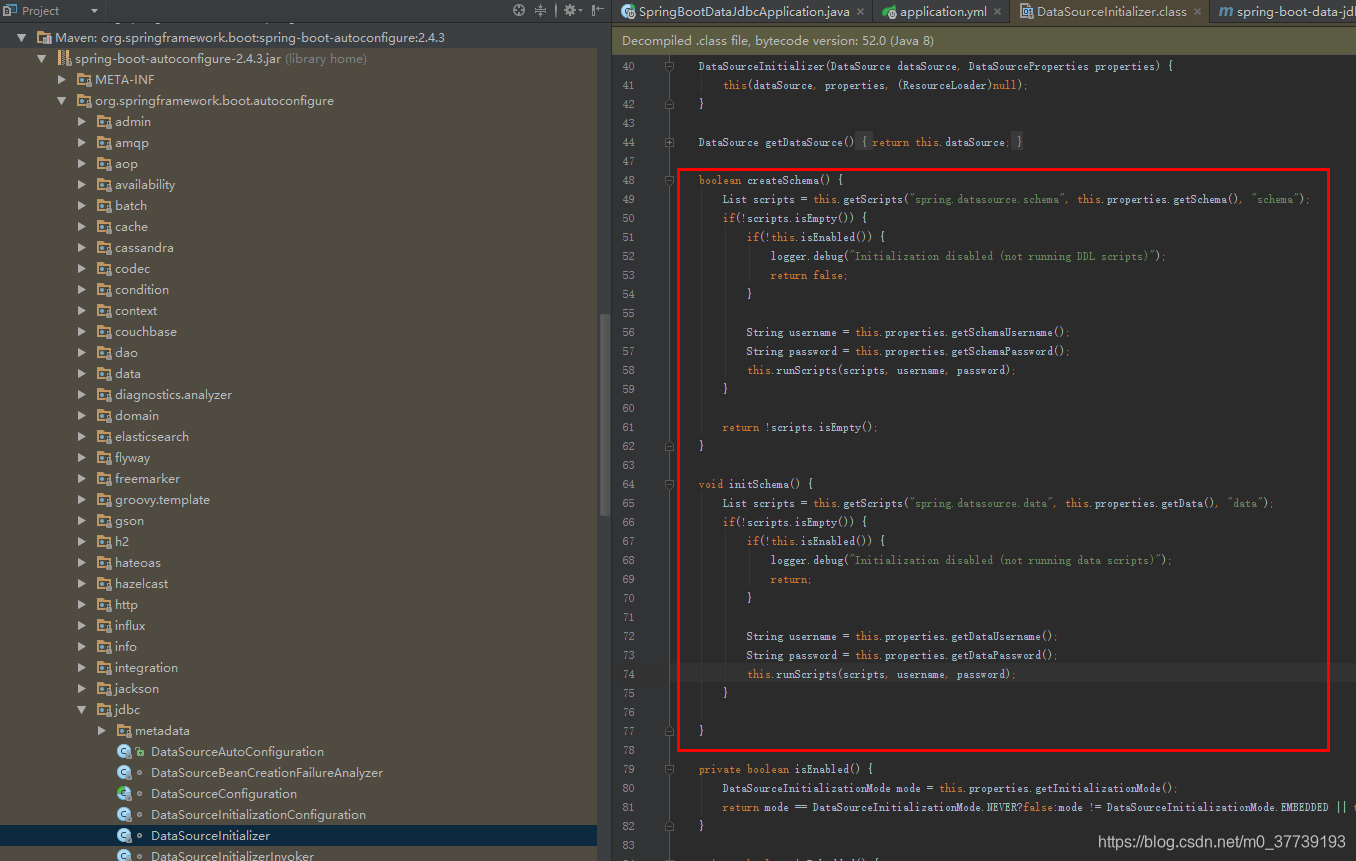Close the SpringBootDataJdbcApplication.java tab
Screen dimensions: 1356x861
tap(860, 12)
